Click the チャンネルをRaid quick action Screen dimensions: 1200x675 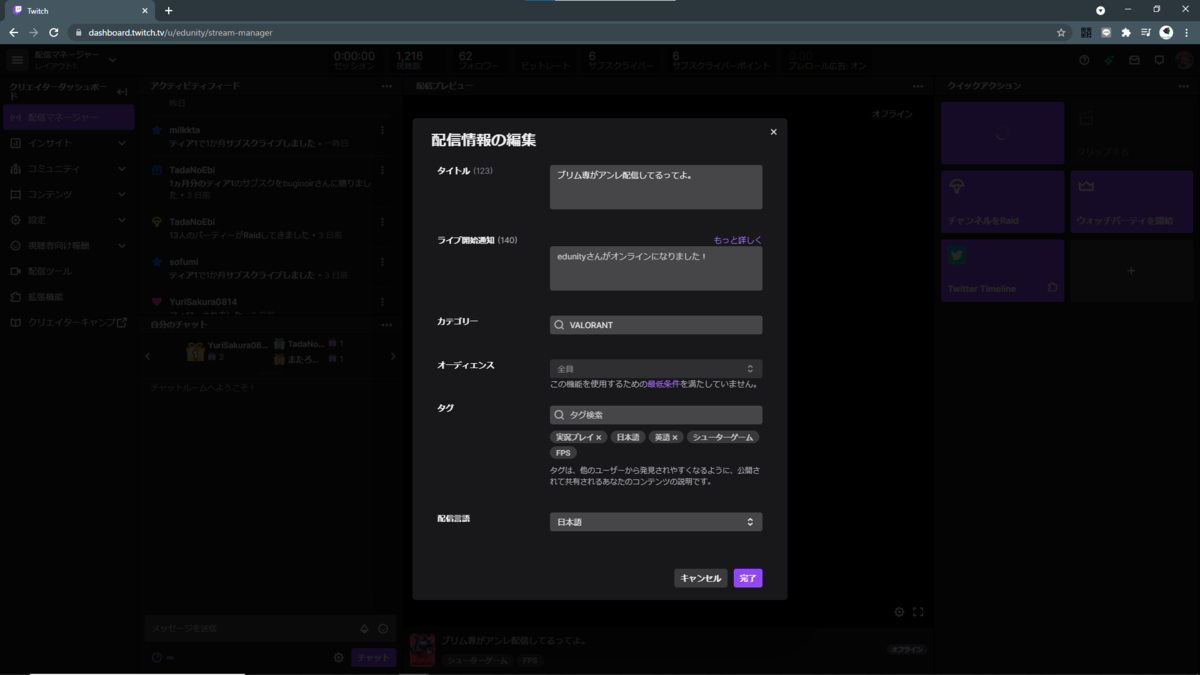click(x=1003, y=202)
